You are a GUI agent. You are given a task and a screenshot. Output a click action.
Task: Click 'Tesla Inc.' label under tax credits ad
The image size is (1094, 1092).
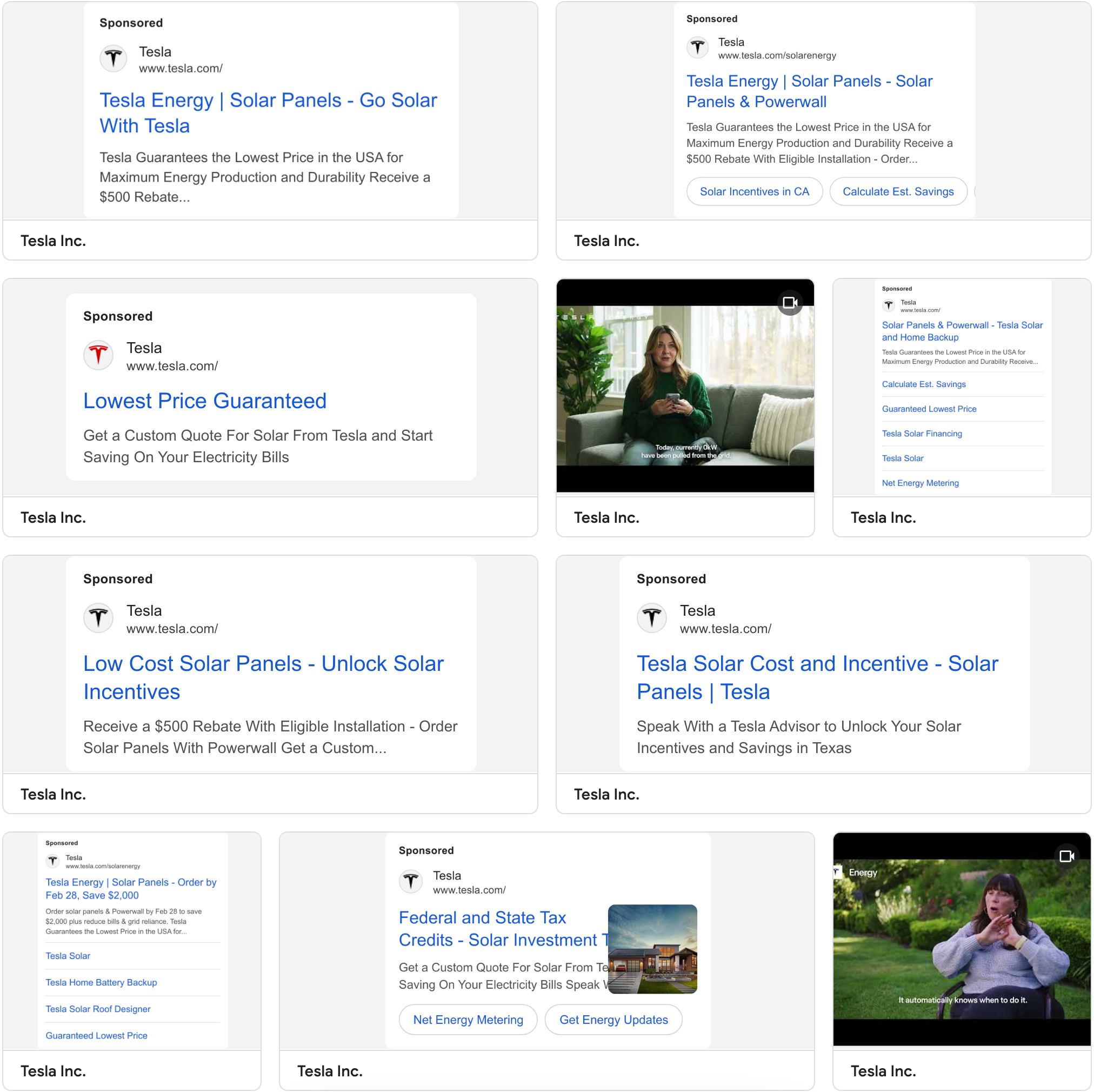tap(330, 1071)
